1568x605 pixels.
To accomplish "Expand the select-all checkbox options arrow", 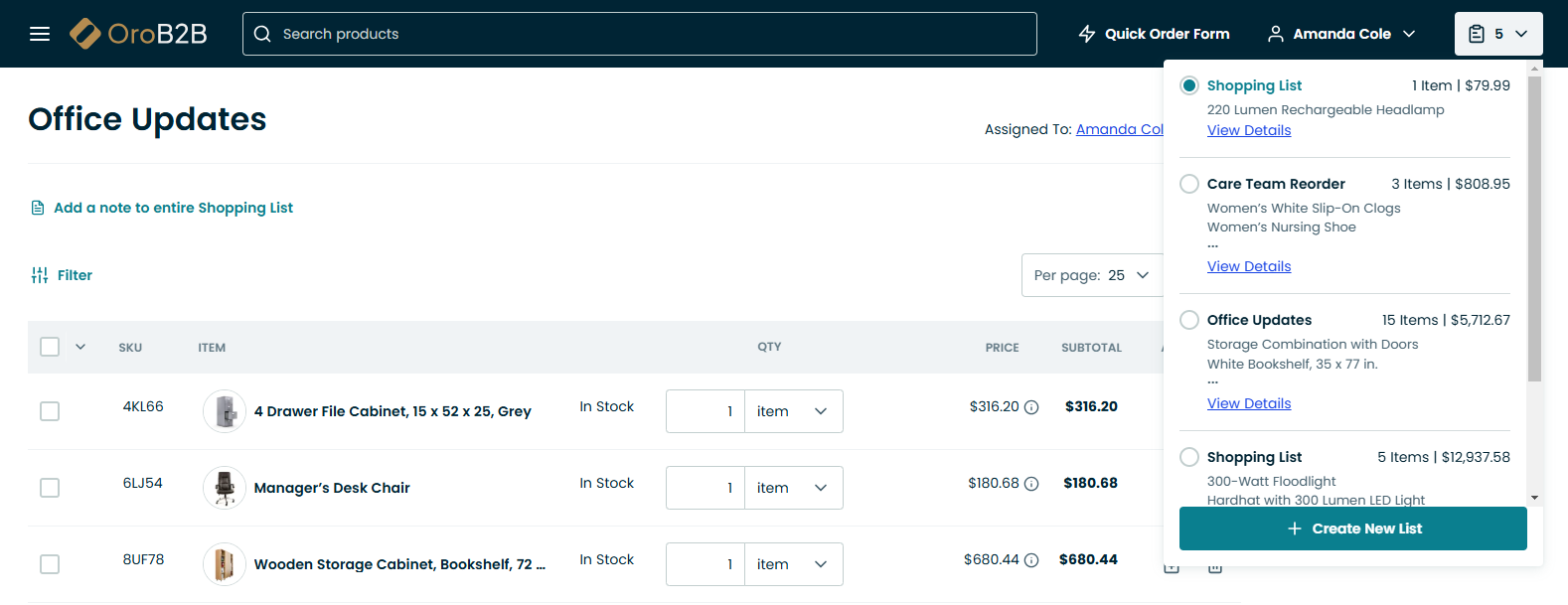I will (x=80, y=347).
